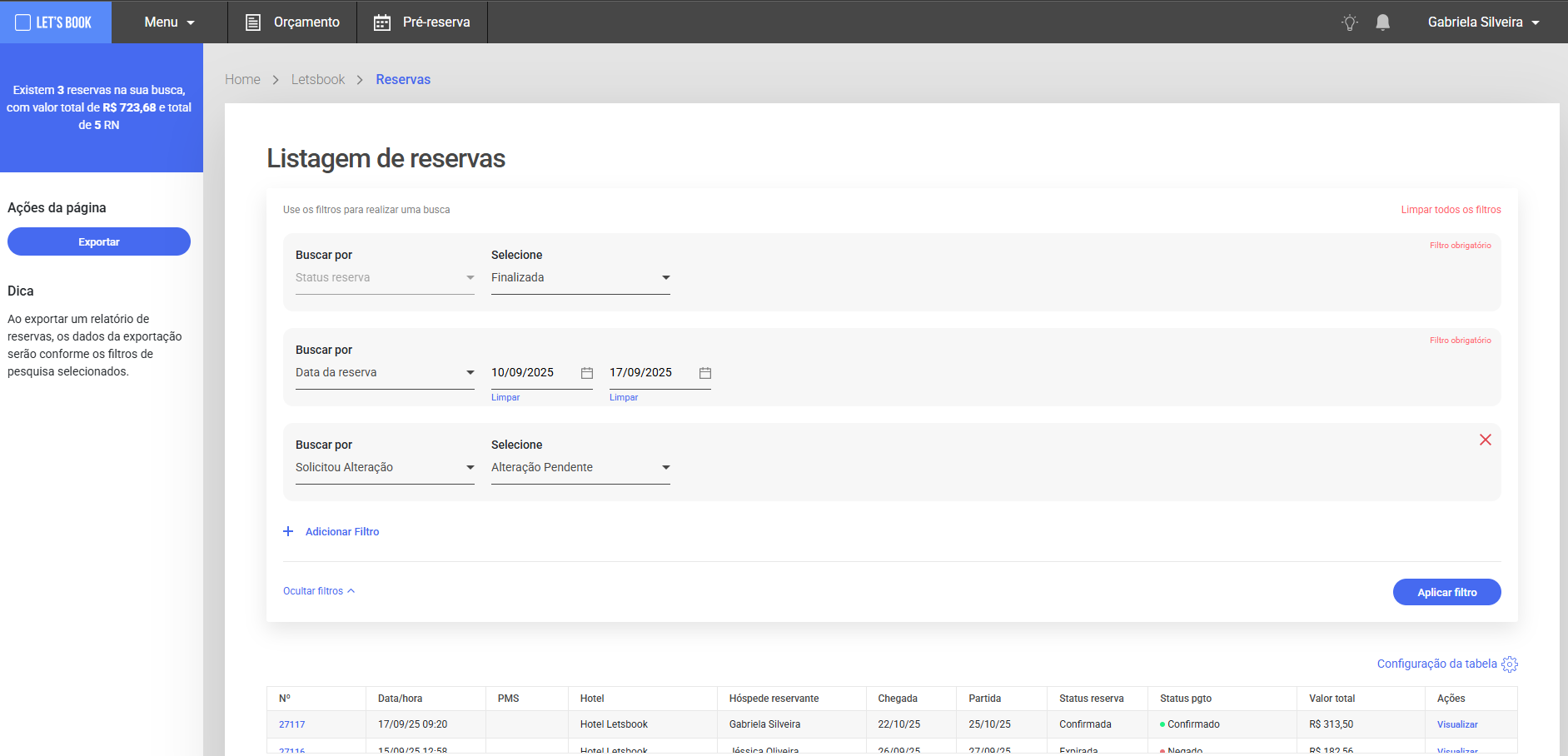Clear the start date with Limpar
This screenshot has height=756, width=1568.
(505, 397)
